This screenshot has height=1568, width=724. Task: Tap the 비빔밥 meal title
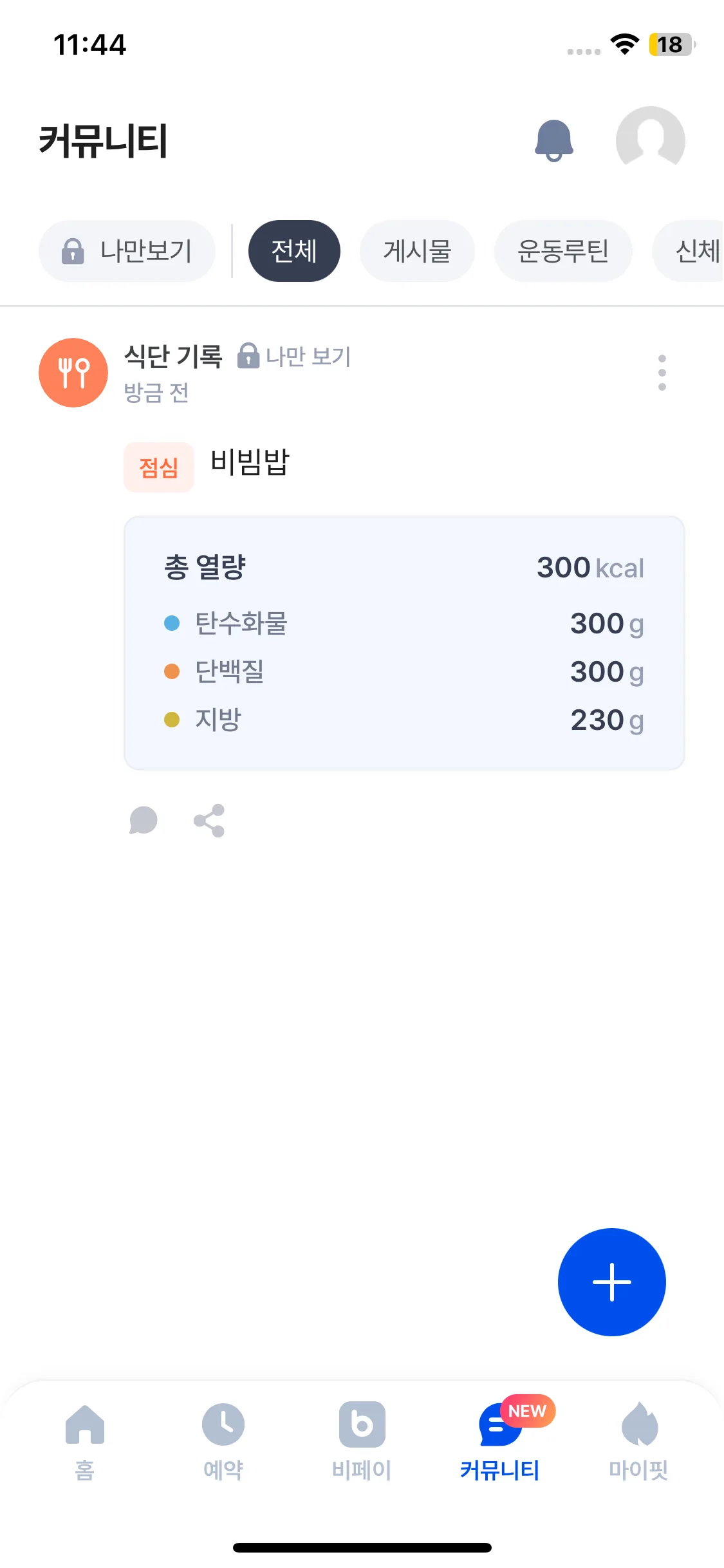click(250, 462)
